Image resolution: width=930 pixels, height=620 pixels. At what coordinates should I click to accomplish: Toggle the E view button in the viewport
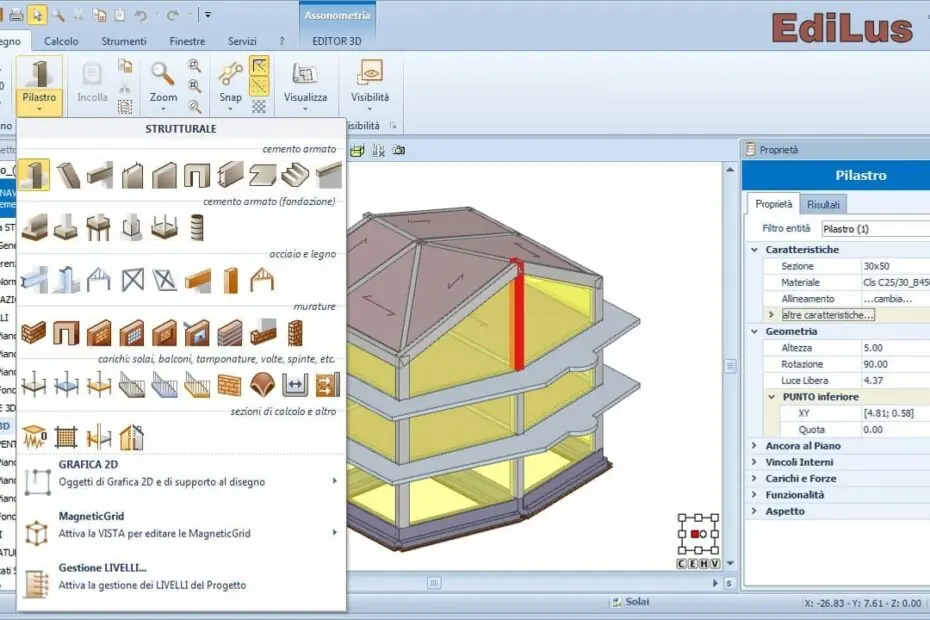tap(693, 564)
